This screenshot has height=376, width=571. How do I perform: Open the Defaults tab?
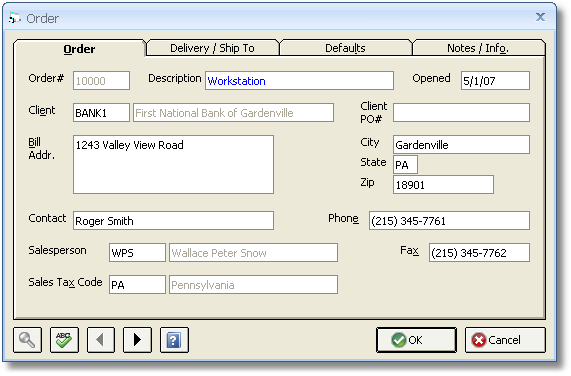coord(345,48)
